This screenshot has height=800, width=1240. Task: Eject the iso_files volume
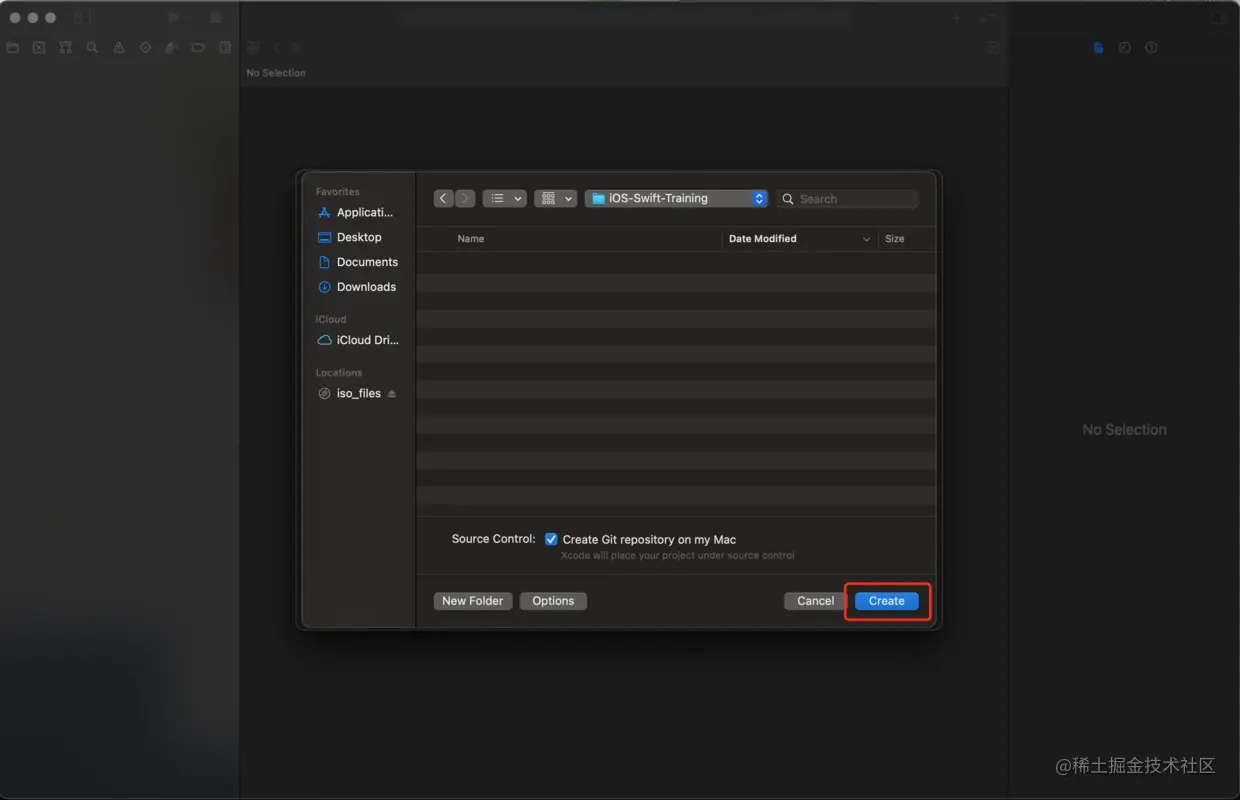(392, 394)
